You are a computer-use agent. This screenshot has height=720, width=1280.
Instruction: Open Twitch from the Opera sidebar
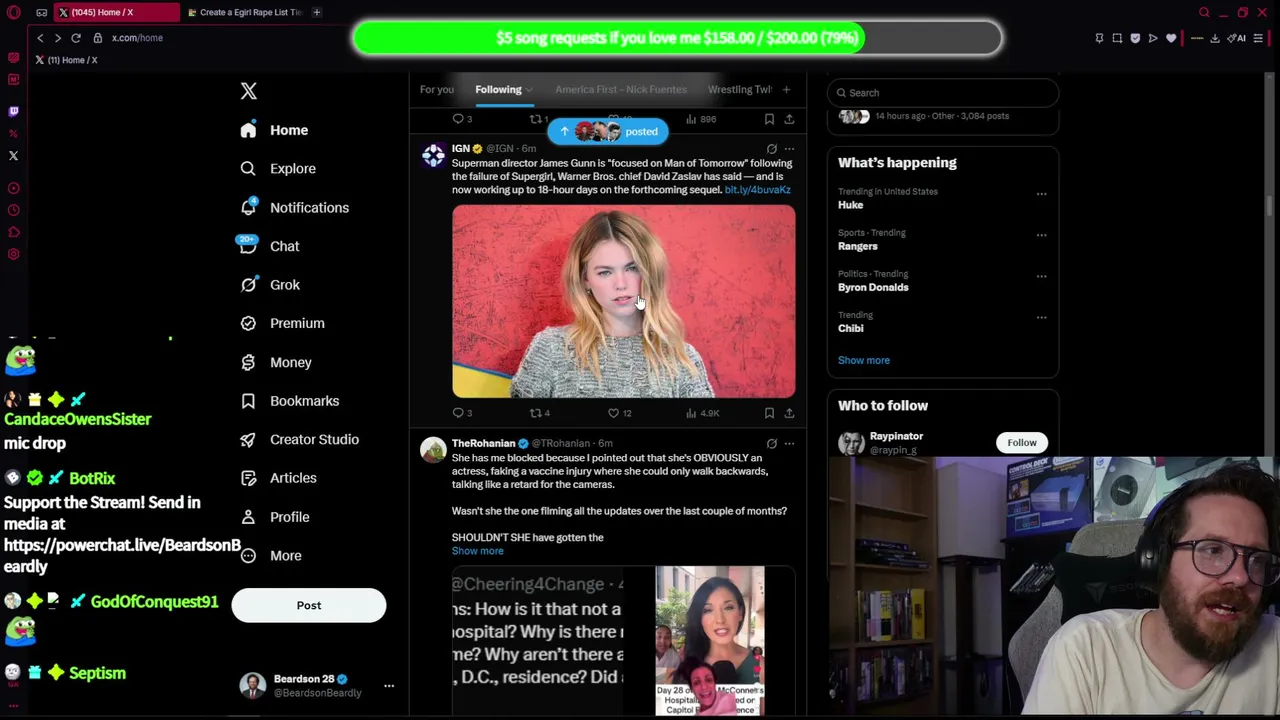tap(14, 111)
